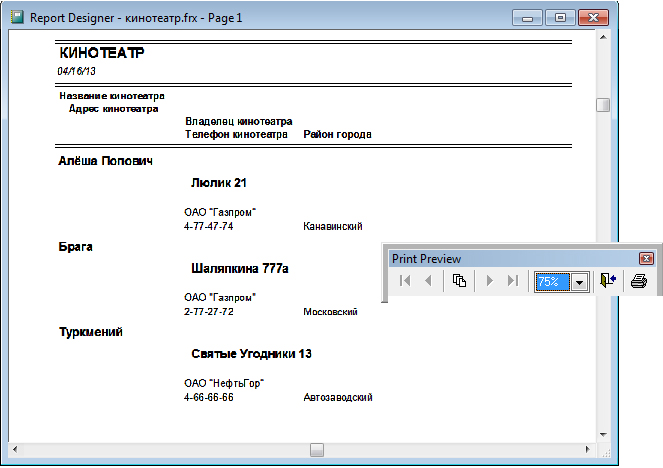Click address Шаляпкина 777а
663x468 pixels.
(240, 268)
